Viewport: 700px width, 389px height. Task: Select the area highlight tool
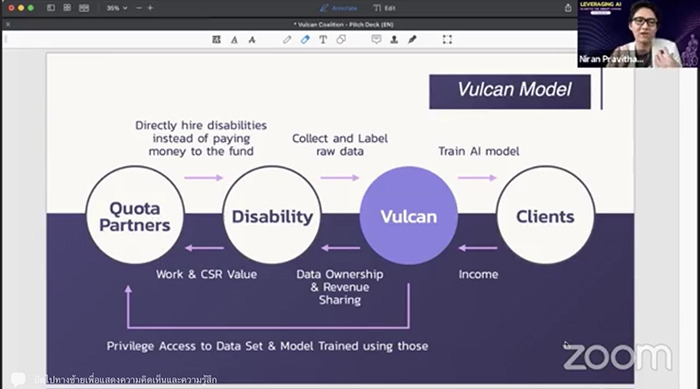(217, 40)
